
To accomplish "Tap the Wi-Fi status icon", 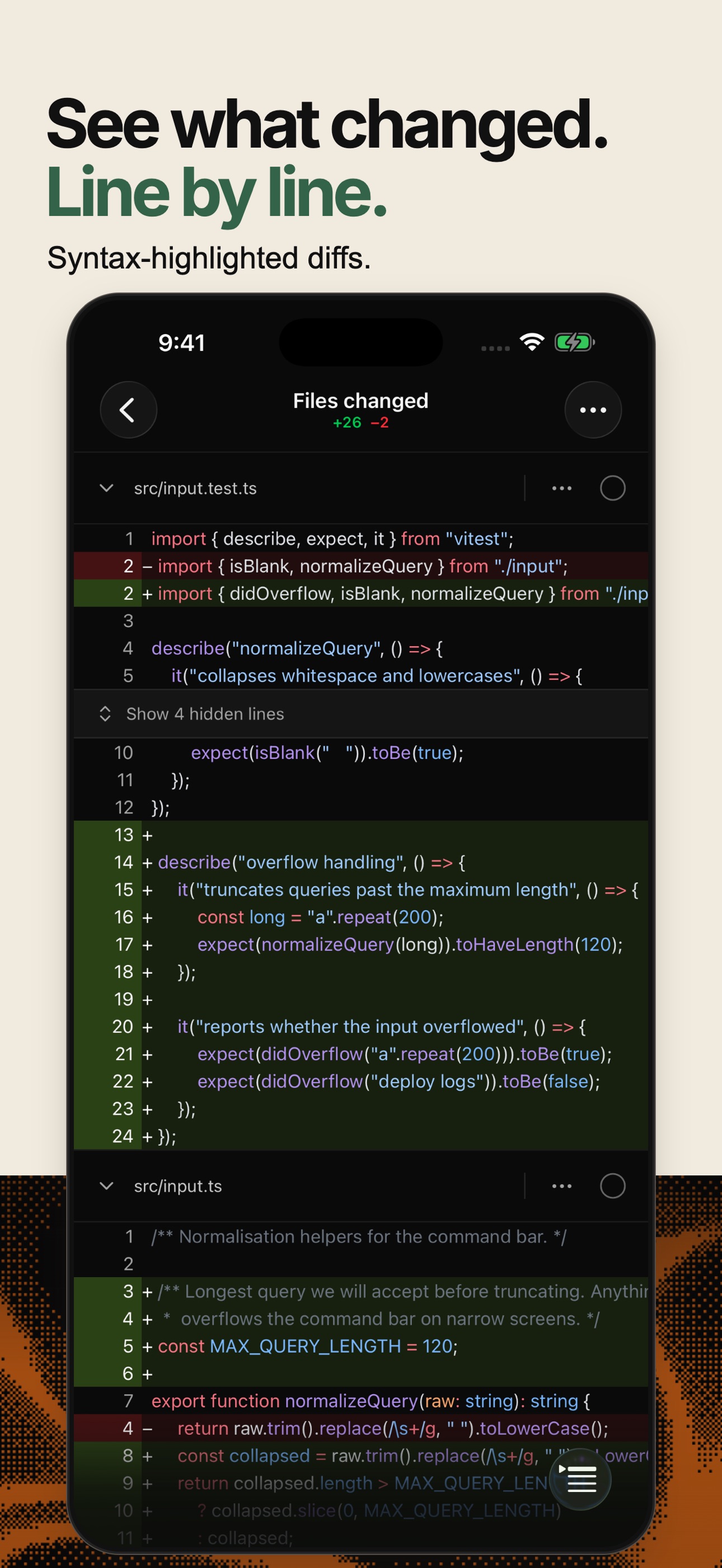I will click(532, 342).
